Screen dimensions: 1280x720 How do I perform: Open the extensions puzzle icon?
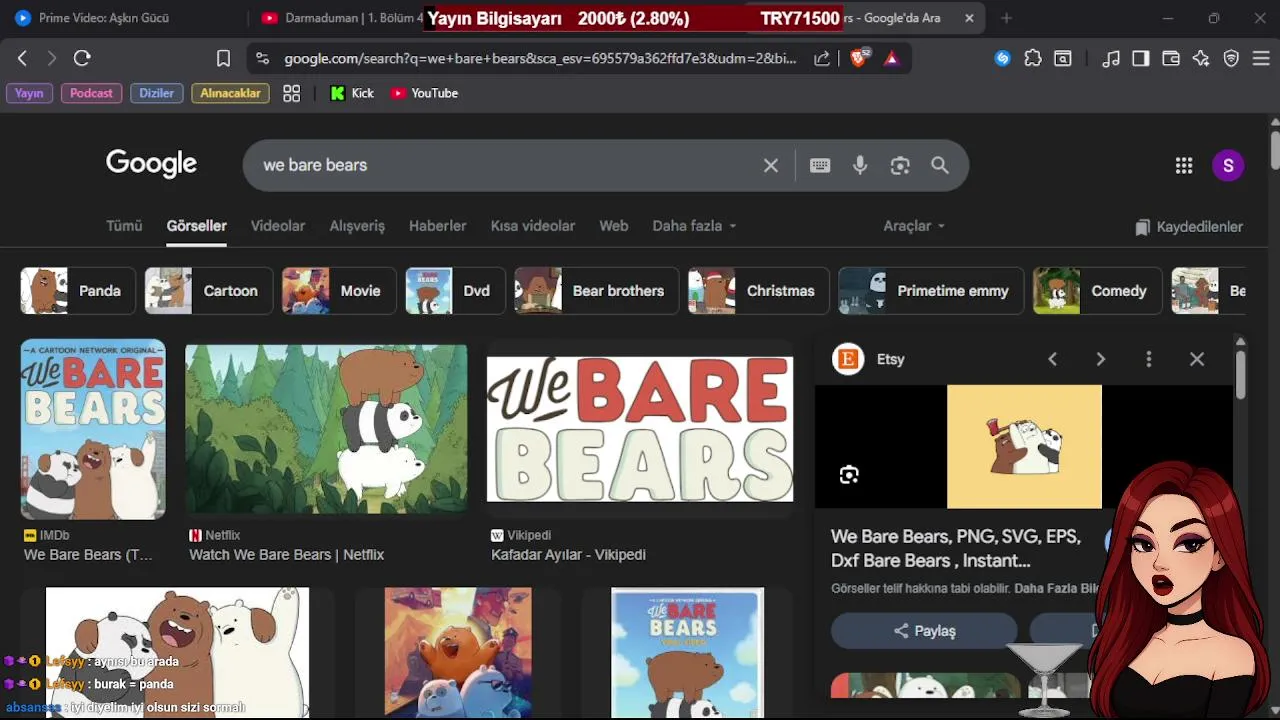[1033, 59]
